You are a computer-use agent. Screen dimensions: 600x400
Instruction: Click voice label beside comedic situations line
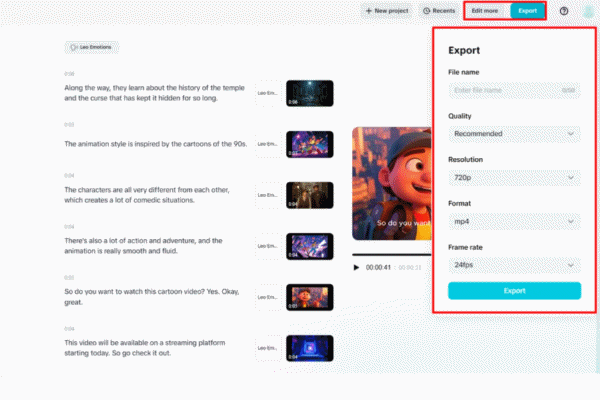coord(267,195)
